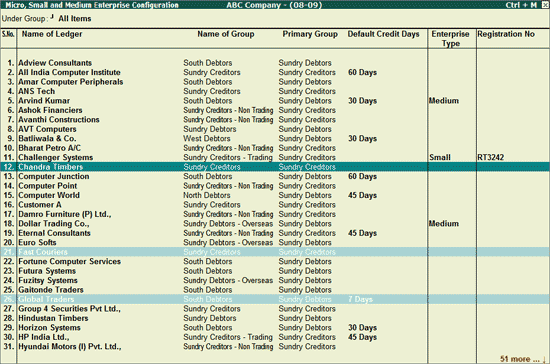Screen dimensions: 550x364
Task: Select Adview Consultants ledger
Action: (x=55, y=63)
